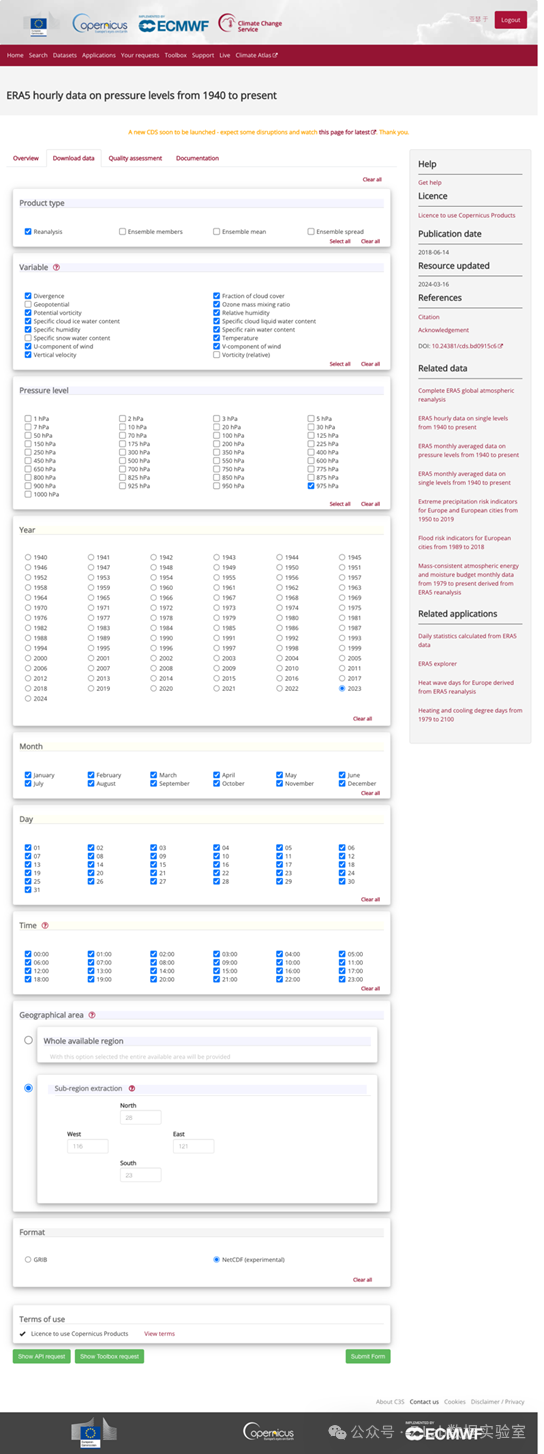Click the North coordinate input field
544x1454 pixels.
coord(140,1117)
